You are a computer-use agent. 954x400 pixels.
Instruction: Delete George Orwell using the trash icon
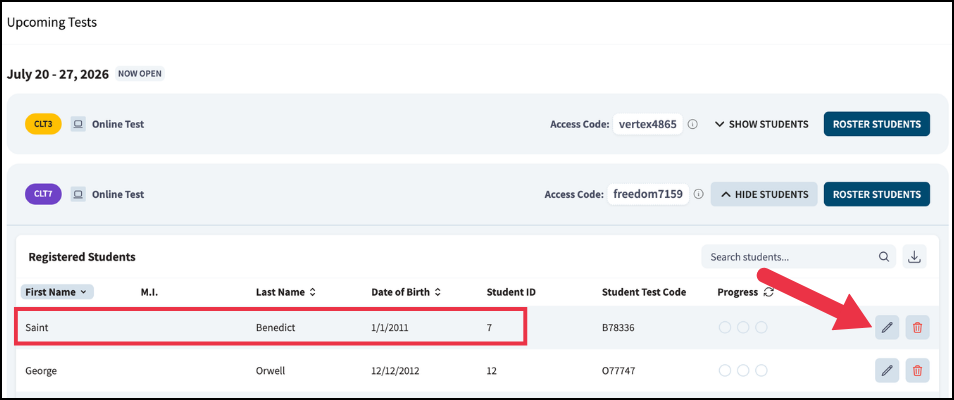click(917, 370)
